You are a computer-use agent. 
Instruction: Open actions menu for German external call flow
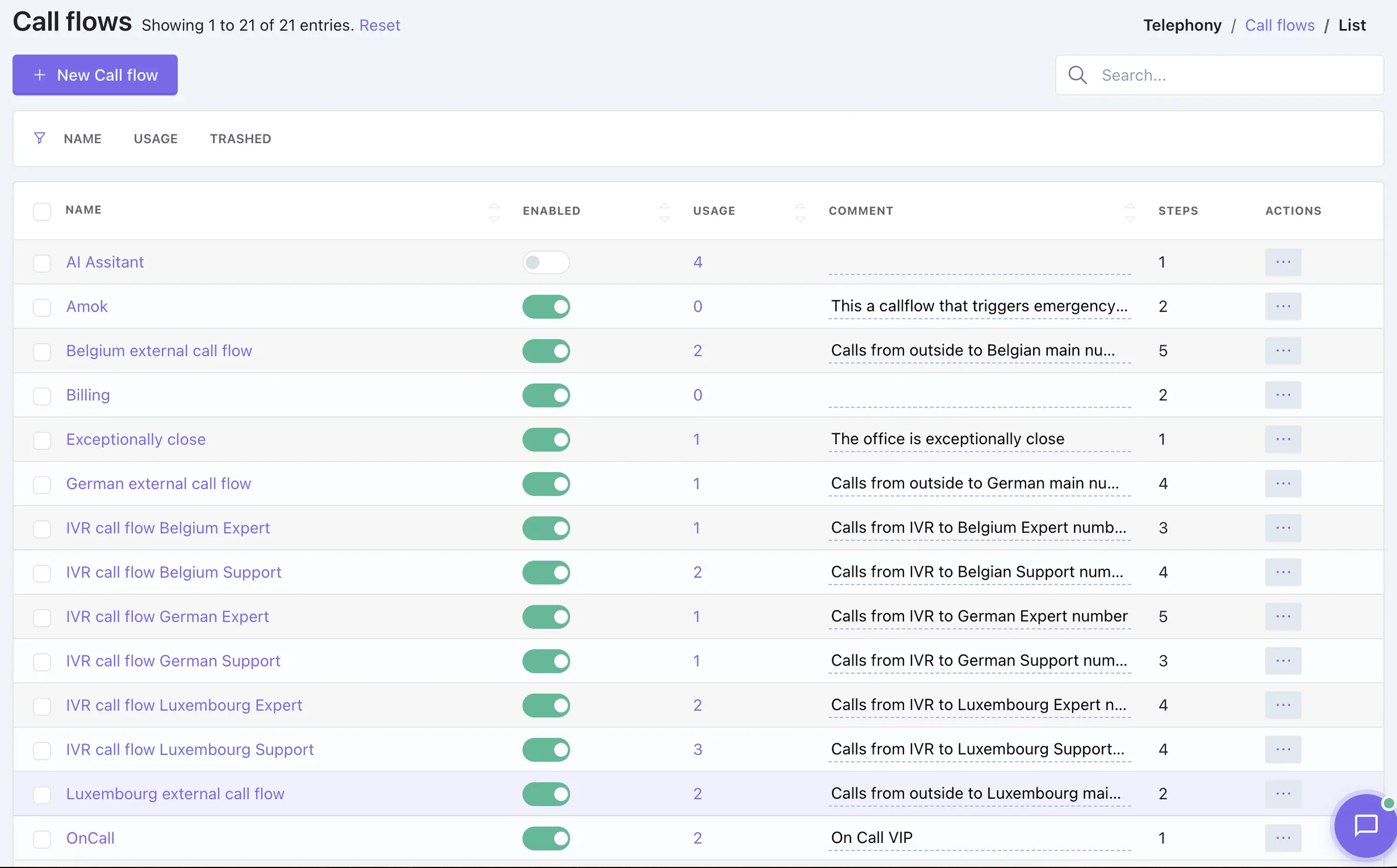pyautogui.click(x=1283, y=483)
